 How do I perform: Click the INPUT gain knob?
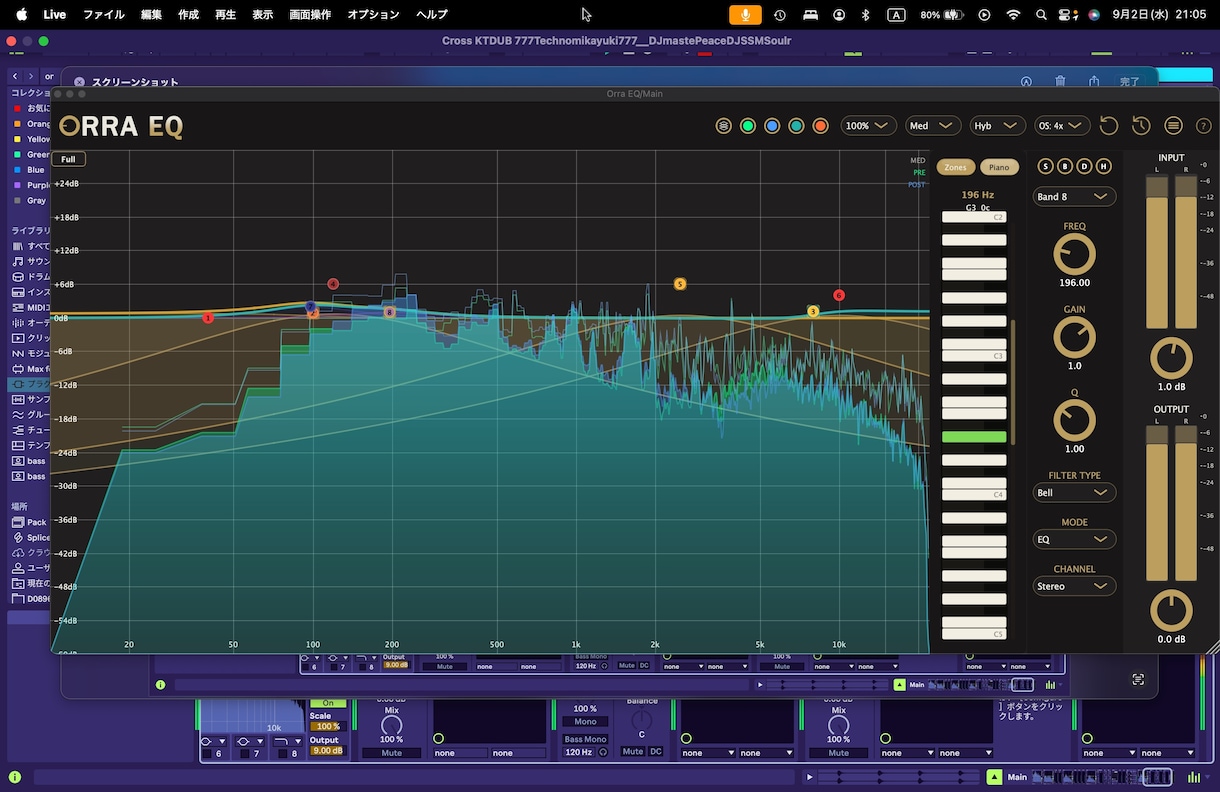pyautogui.click(x=1171, y=358)
